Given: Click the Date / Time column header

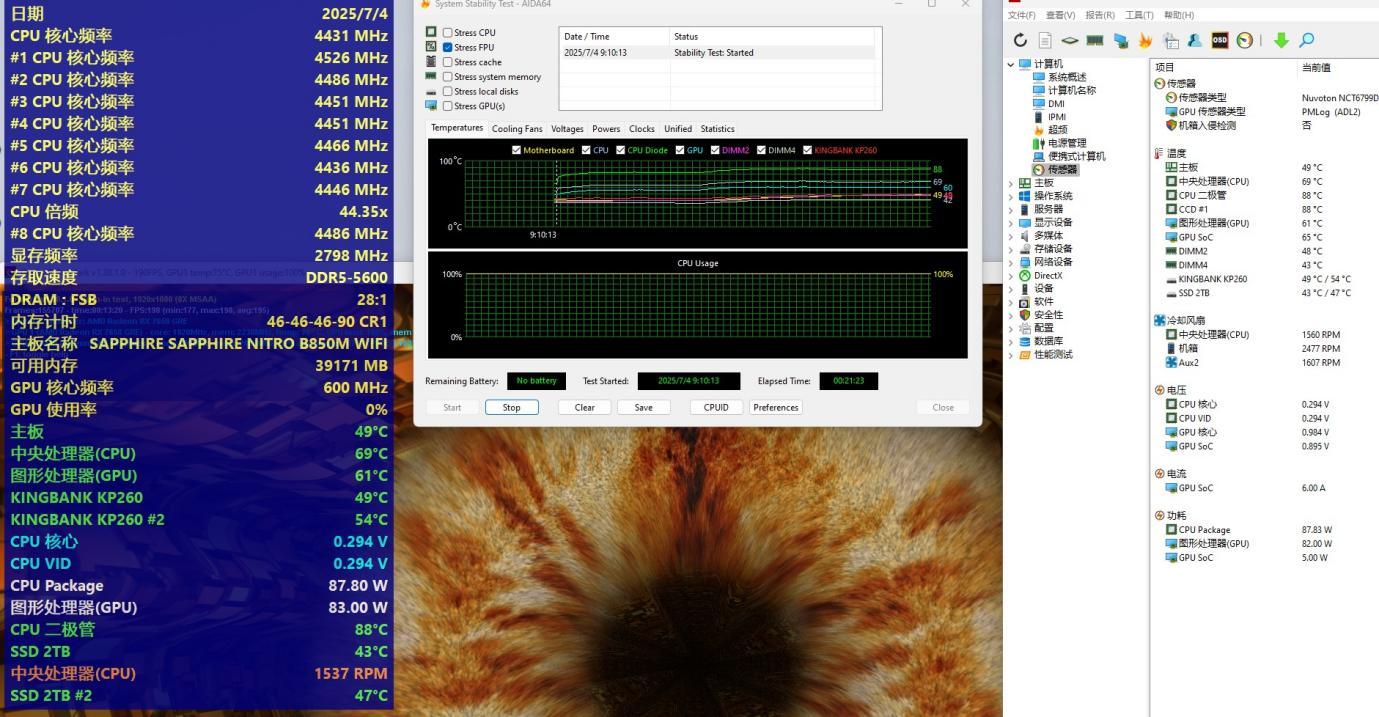Looking at the screenshot, I should point(587,37).
